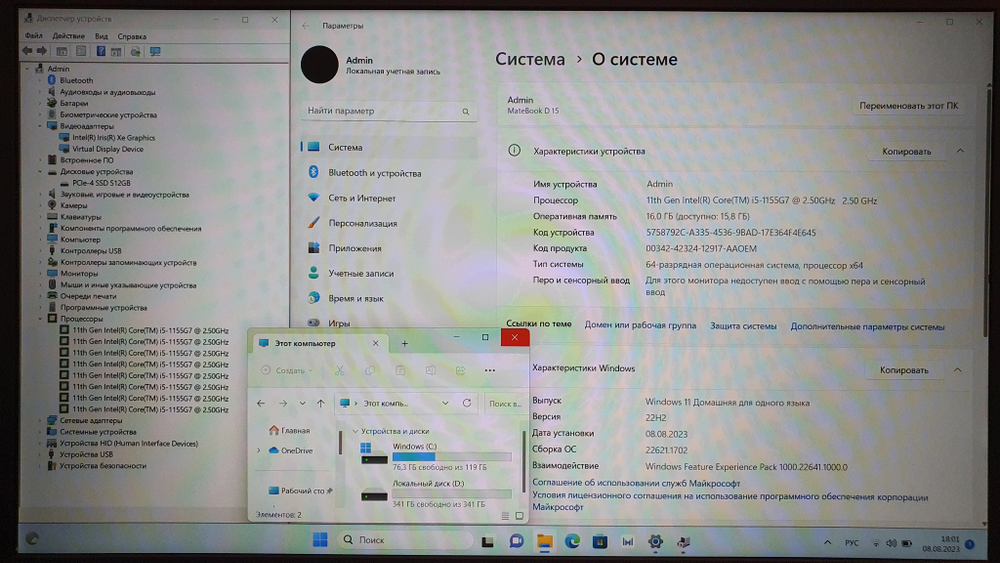The height and width of the screenshot is (563, 1000).
Task: Click the back arrow in Параметры window
Action: pos(305,26)
